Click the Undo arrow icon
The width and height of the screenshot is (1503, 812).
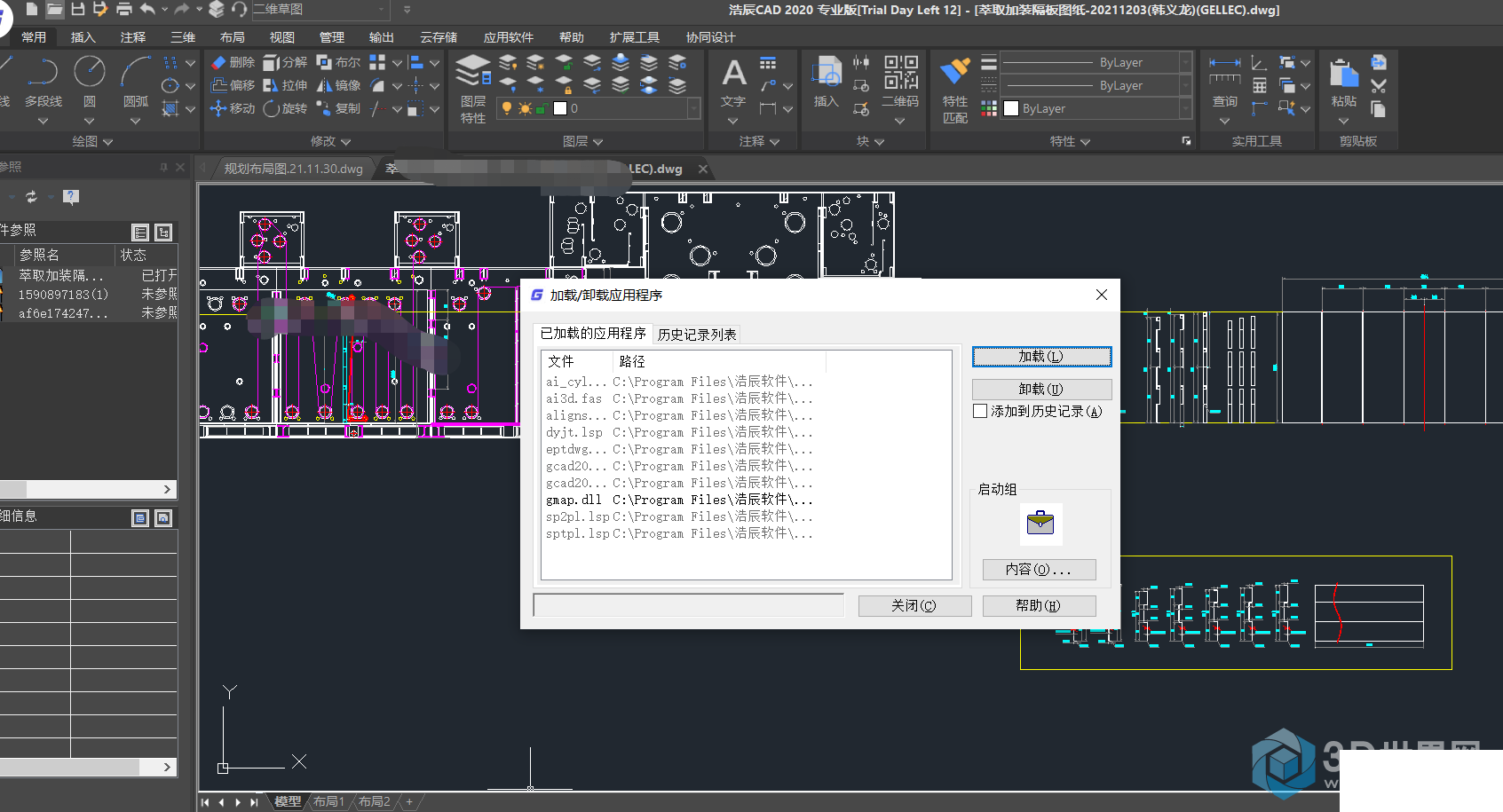tap(147, 9)
